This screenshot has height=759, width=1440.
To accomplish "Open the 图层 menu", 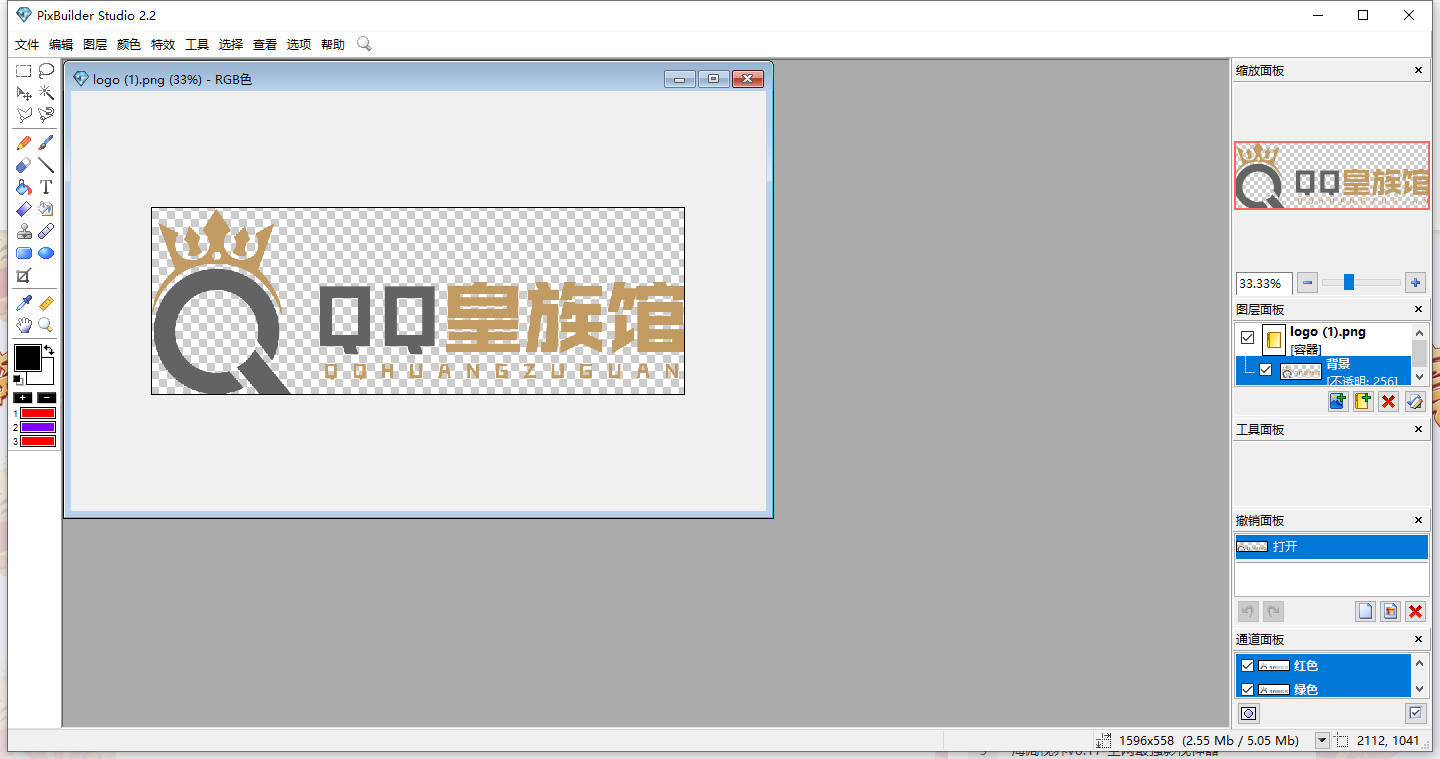I will pos(95,44).
